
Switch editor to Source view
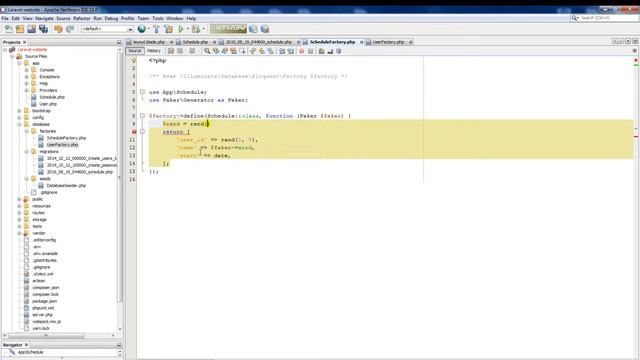pyautogui.click(x=134, y=51)
